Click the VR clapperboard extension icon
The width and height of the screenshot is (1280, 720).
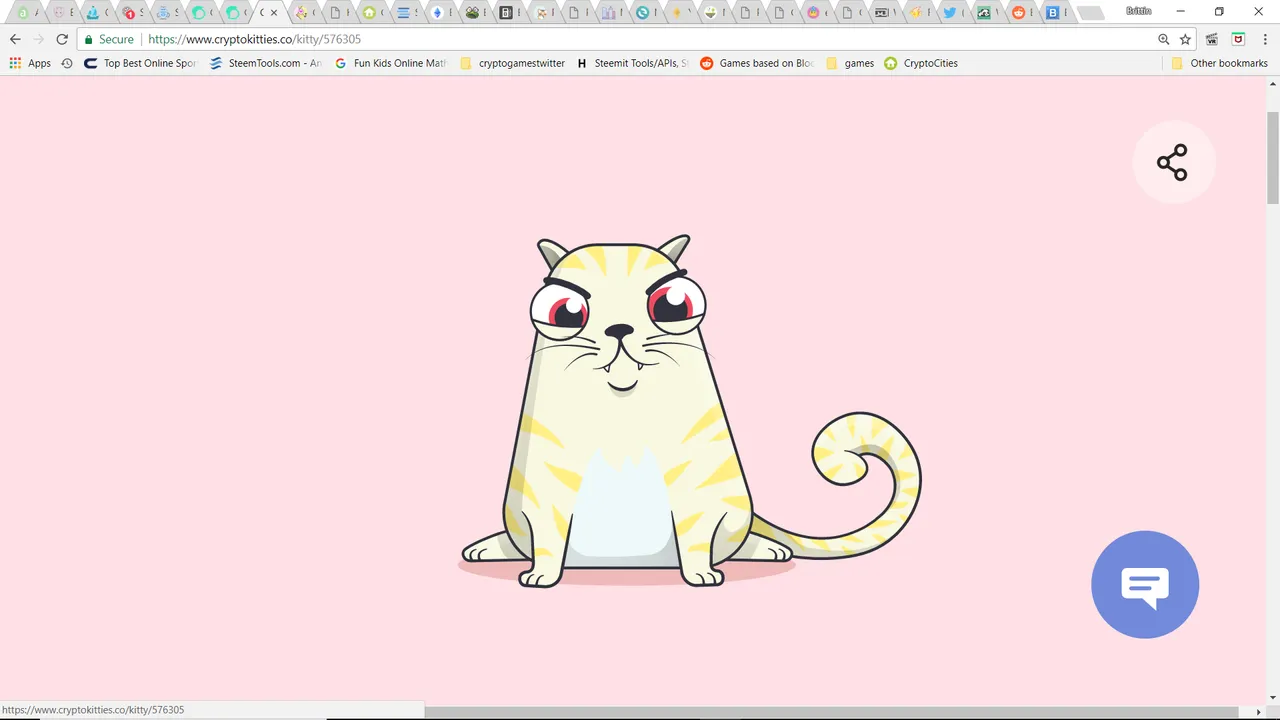[1212, 39]
